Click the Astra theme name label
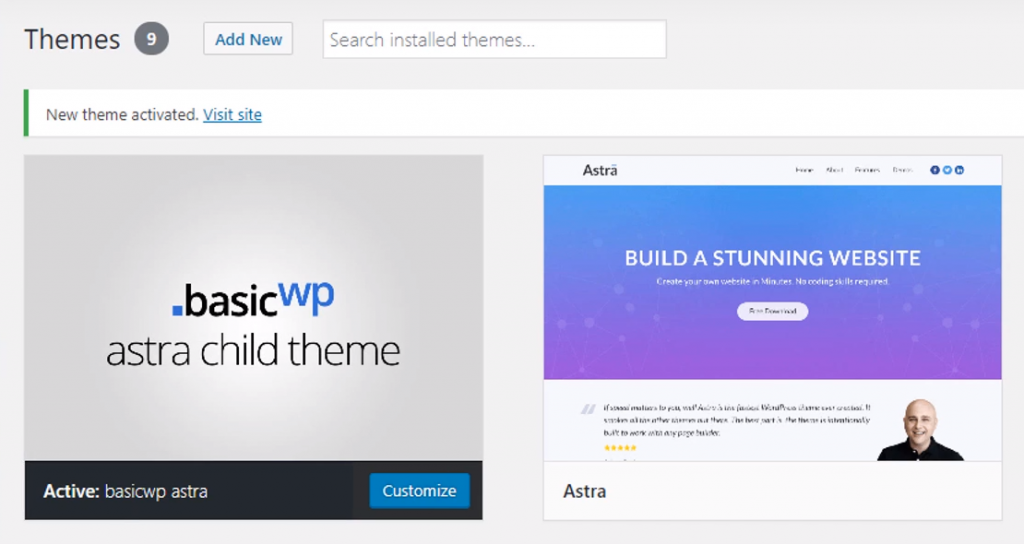Screen dimensions: 1024x544 coord(584,491)
